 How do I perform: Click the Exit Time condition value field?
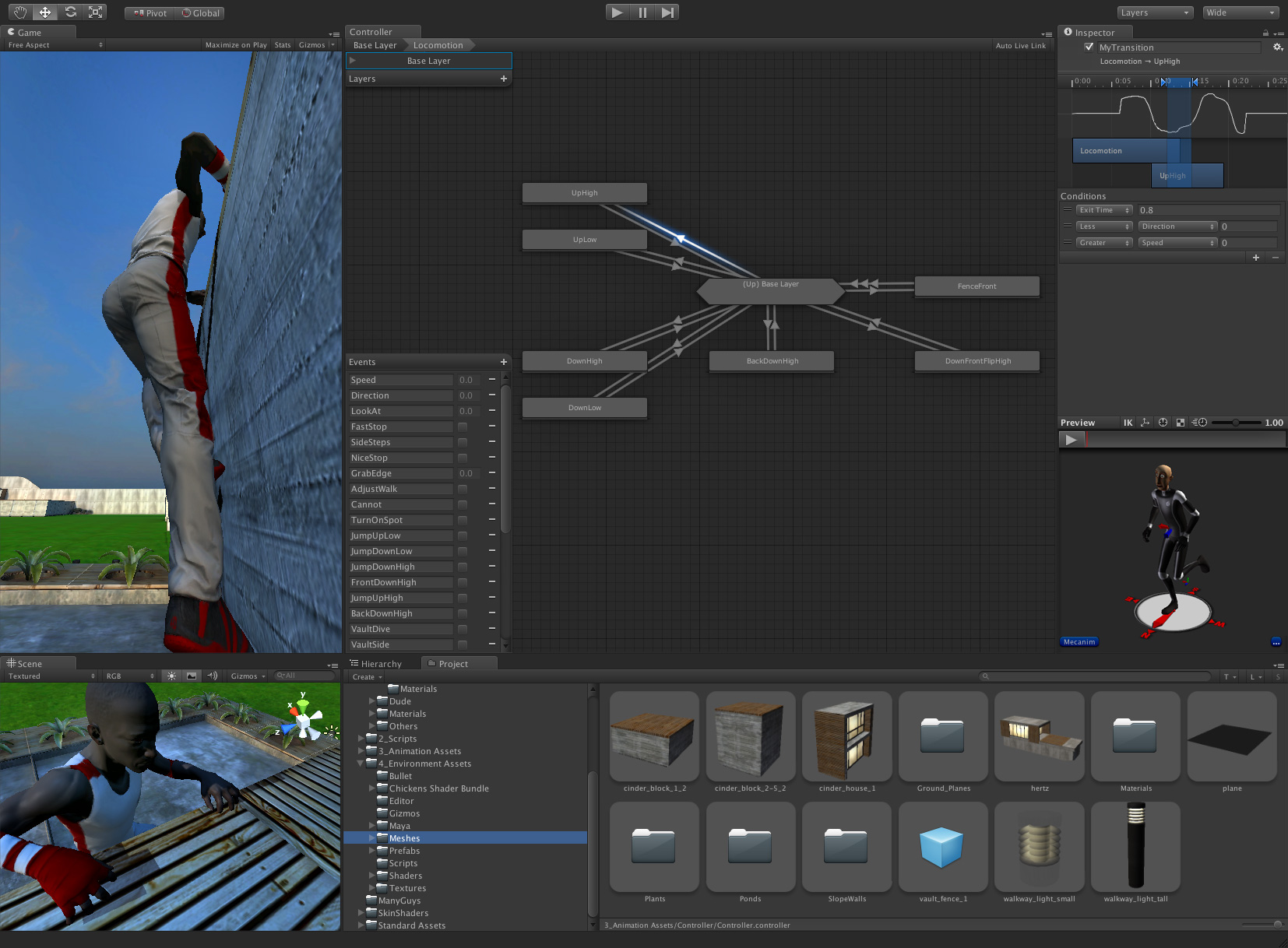tap(1209, 209)
